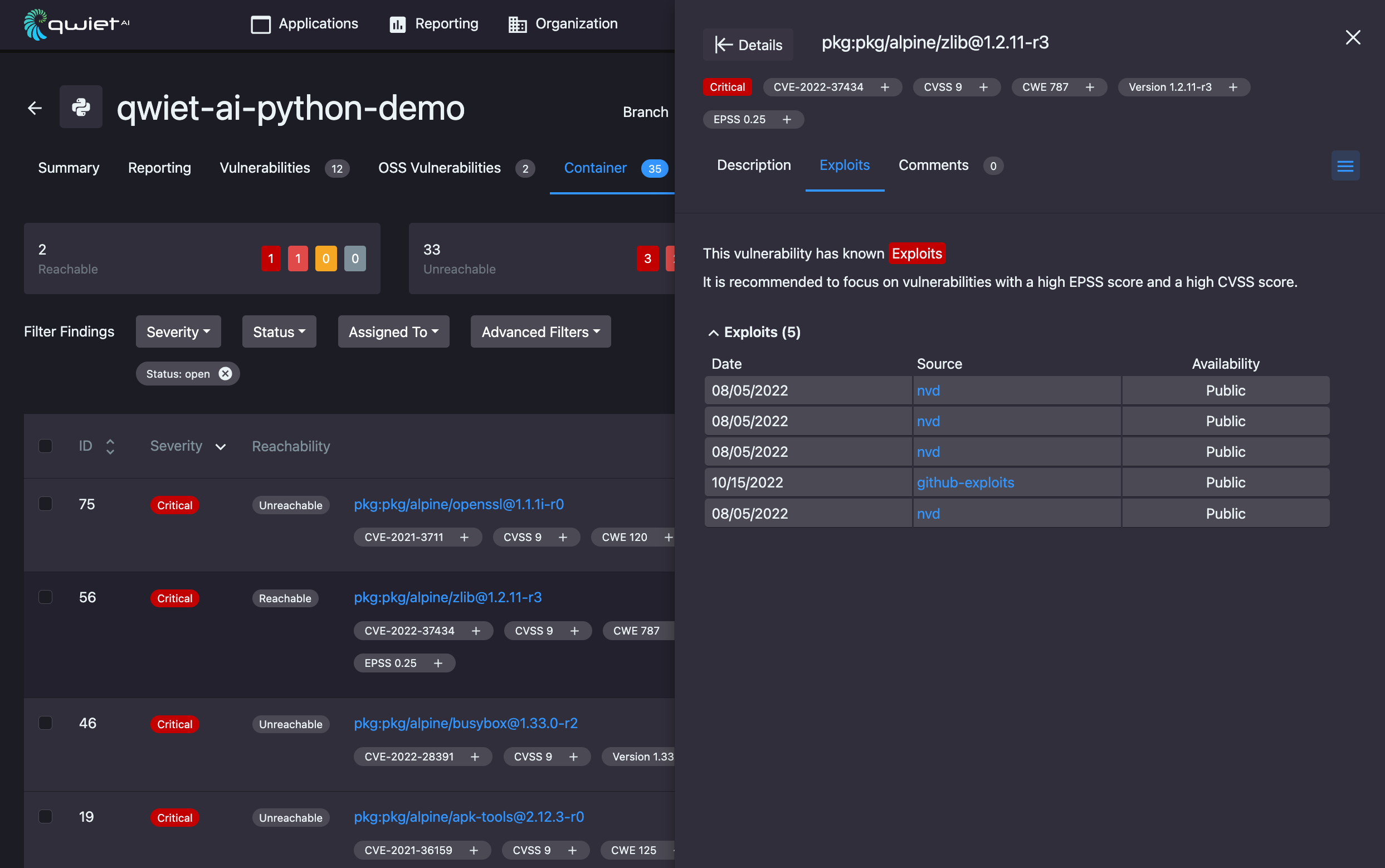Image resolution: width=1385 pixels, height=868 pixels.
Task: Check the box for finding 75
Action: click(x=45, y=504)
